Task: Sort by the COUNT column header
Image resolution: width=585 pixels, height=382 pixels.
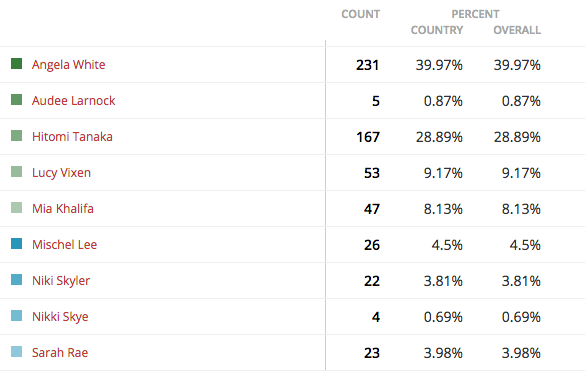Action: pyautogui.click(x=360, y=14)
